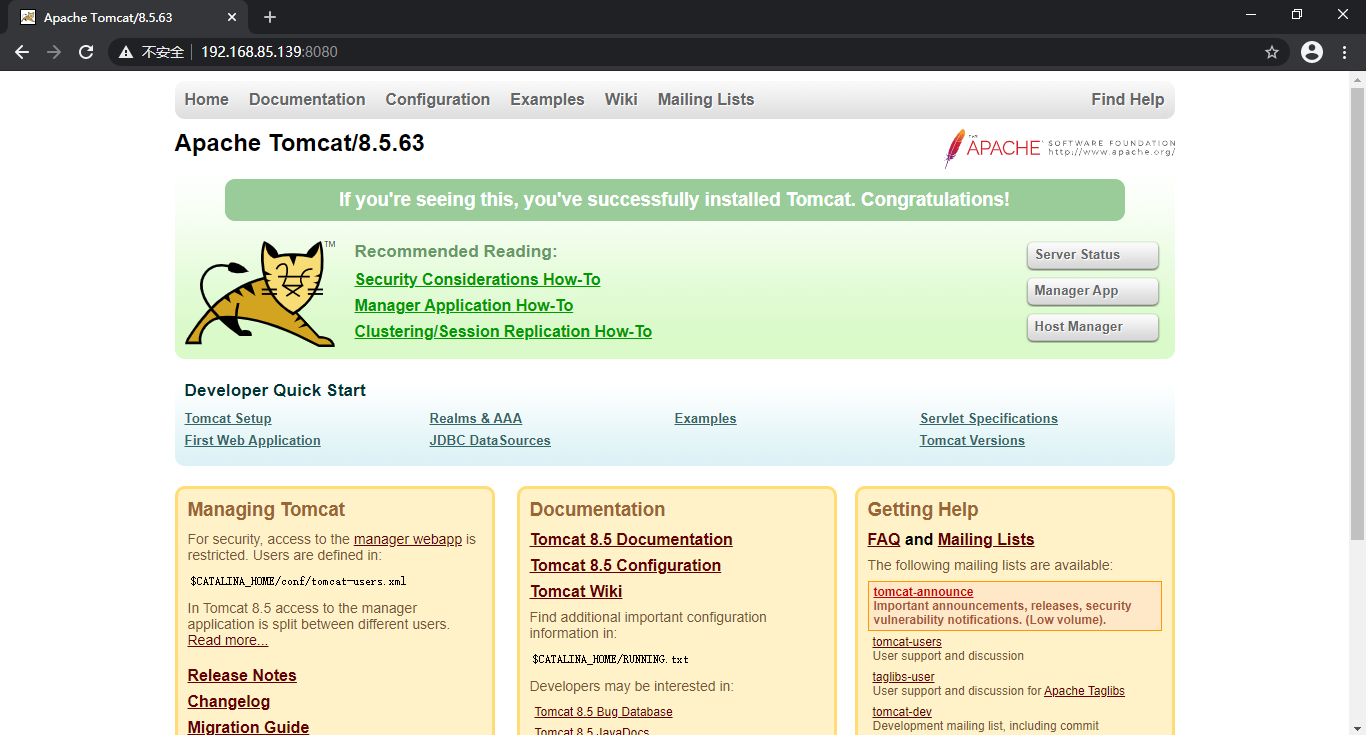
Task: Click the scrollbar down arrow
Action: (x=1357, y=727)
